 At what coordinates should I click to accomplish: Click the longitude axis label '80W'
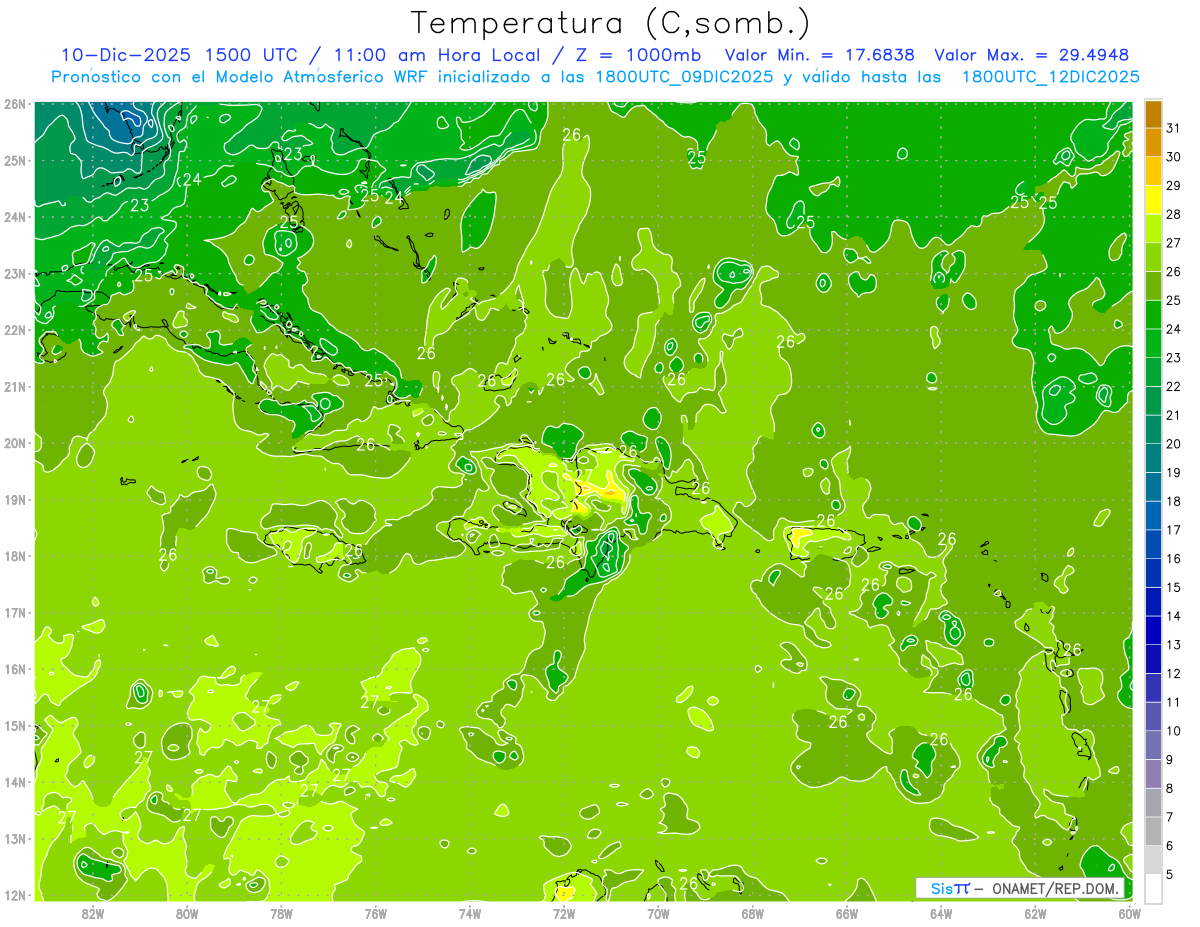click(x=187, y=913)
